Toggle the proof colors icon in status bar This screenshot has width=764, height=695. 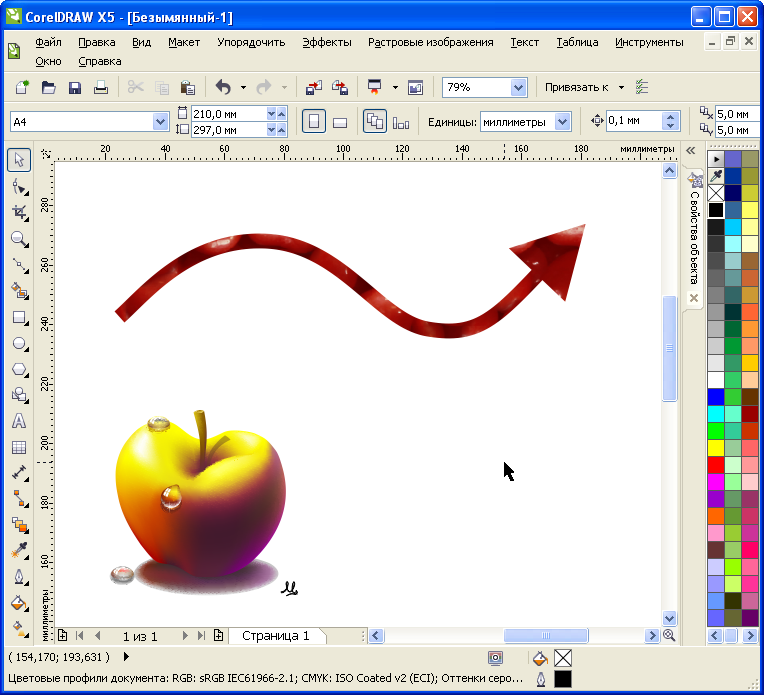coord(495,658)
